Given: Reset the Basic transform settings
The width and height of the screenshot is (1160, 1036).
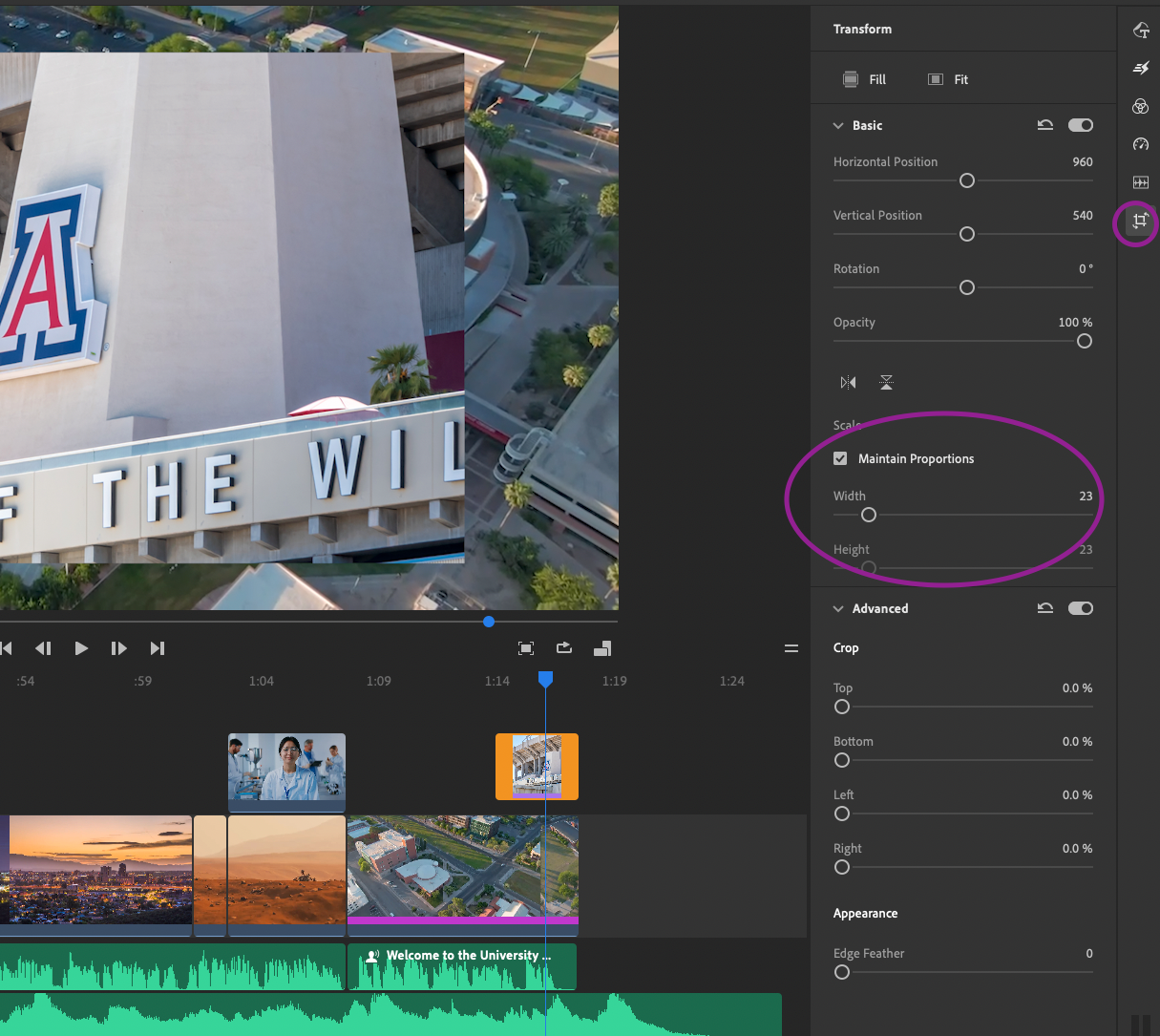Looking at the screenshot, I should 1045,125.
